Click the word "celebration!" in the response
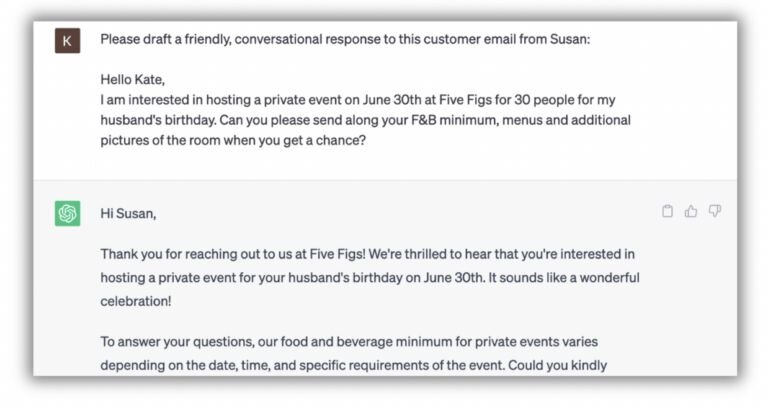768x408 pixels. 140,298
